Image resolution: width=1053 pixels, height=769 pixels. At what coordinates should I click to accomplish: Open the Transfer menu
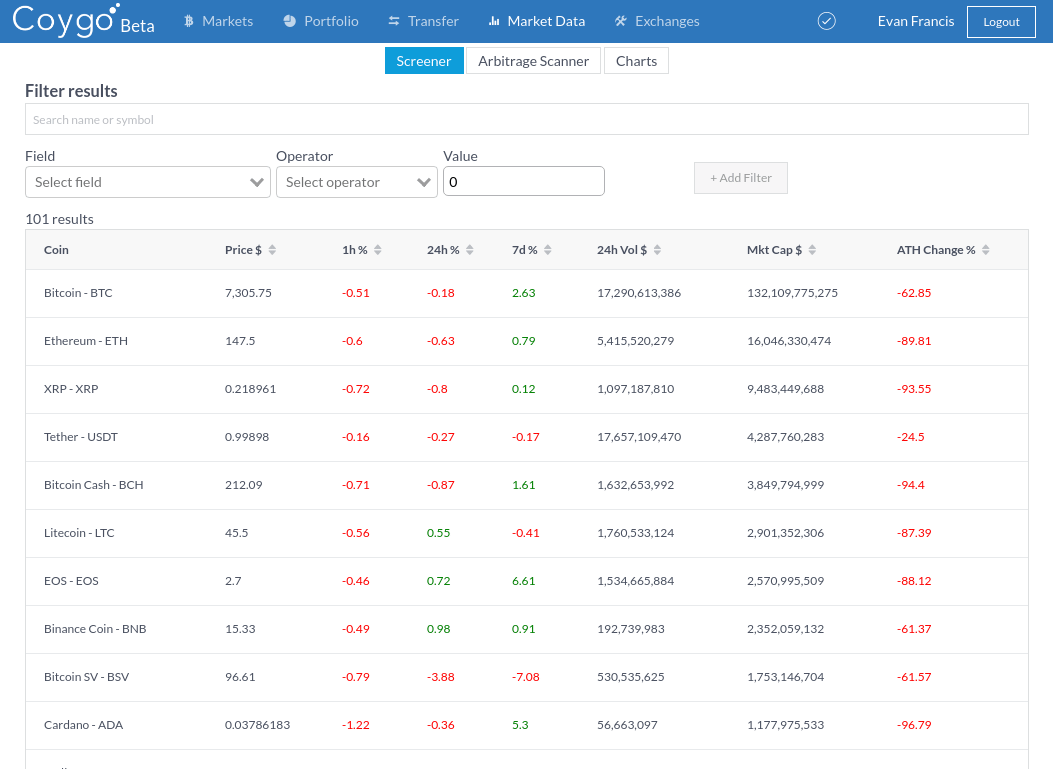click(x=423, y=21)
